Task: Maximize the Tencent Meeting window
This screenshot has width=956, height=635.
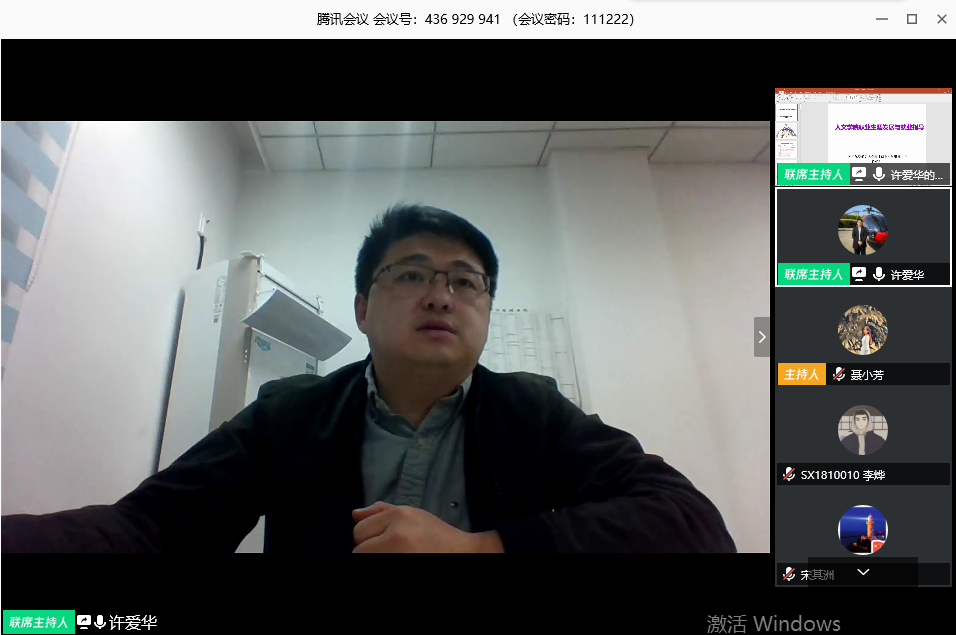Action: 911,19
